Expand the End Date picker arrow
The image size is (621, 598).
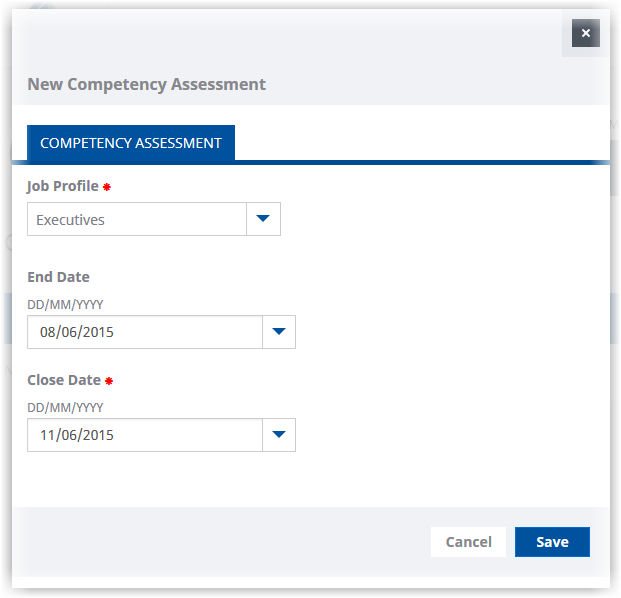click(278, 332)
